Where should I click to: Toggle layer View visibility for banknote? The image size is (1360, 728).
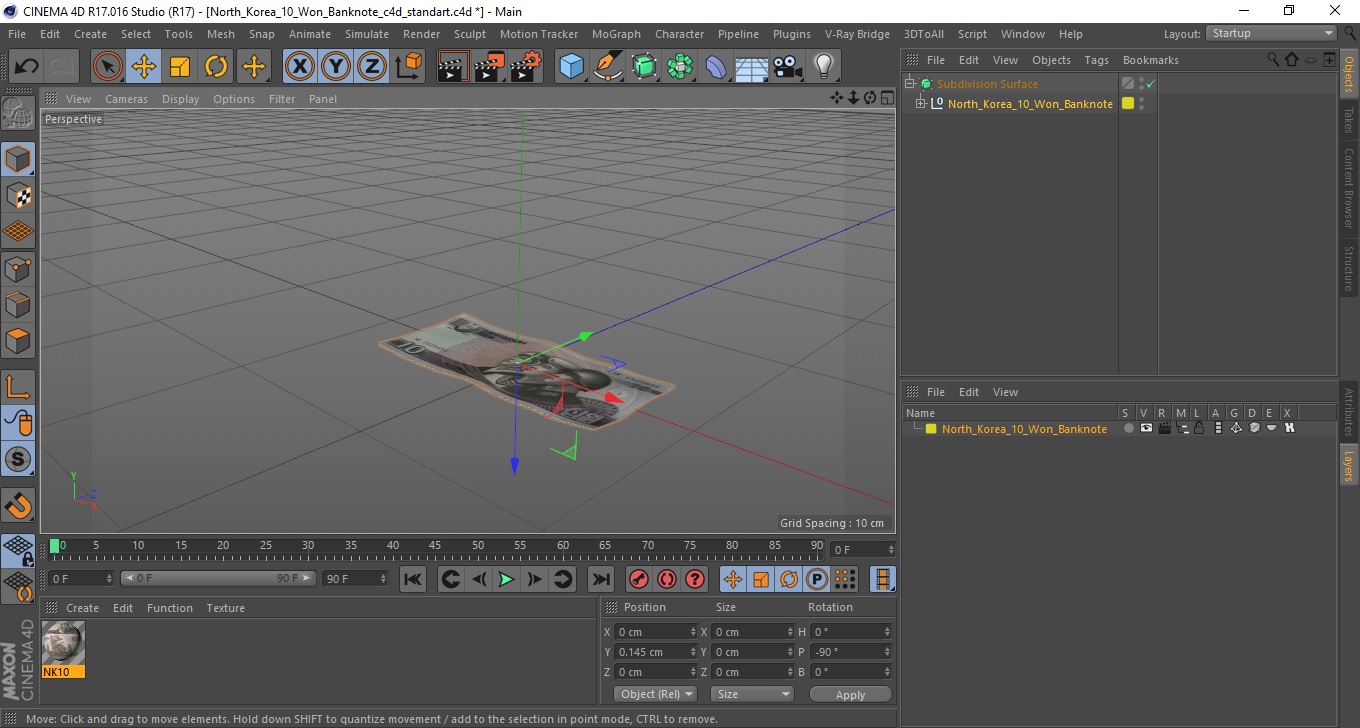tap(1146, 428)
